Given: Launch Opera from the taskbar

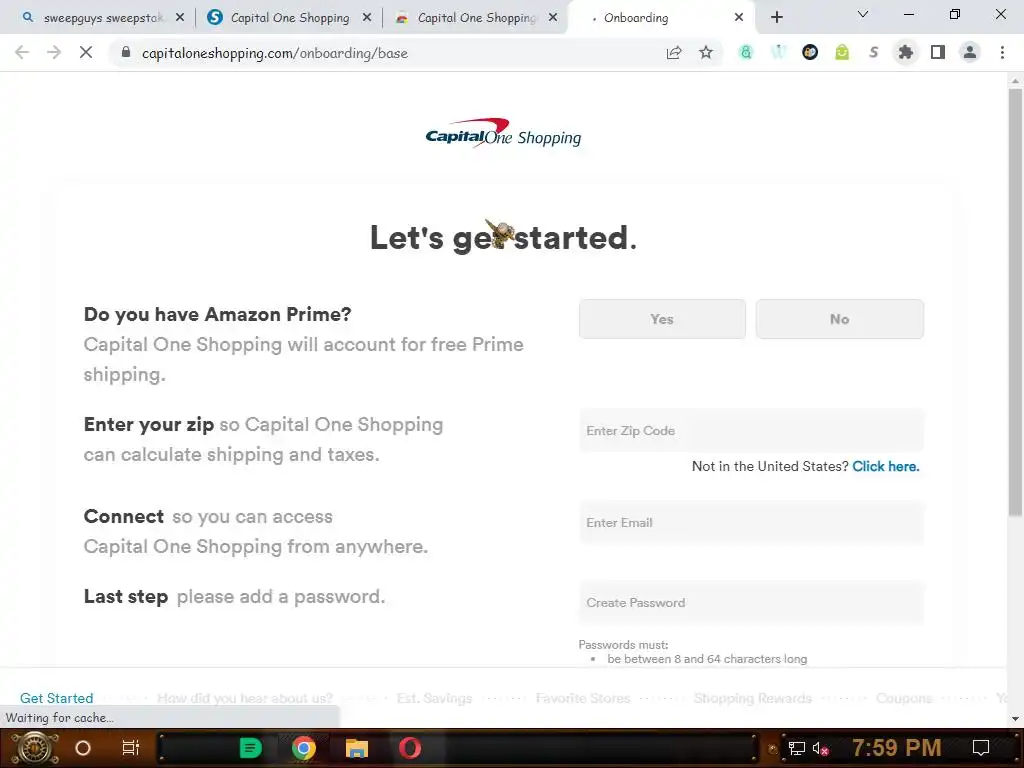Looking at the screenshot, I should click(x=410, y=748).
